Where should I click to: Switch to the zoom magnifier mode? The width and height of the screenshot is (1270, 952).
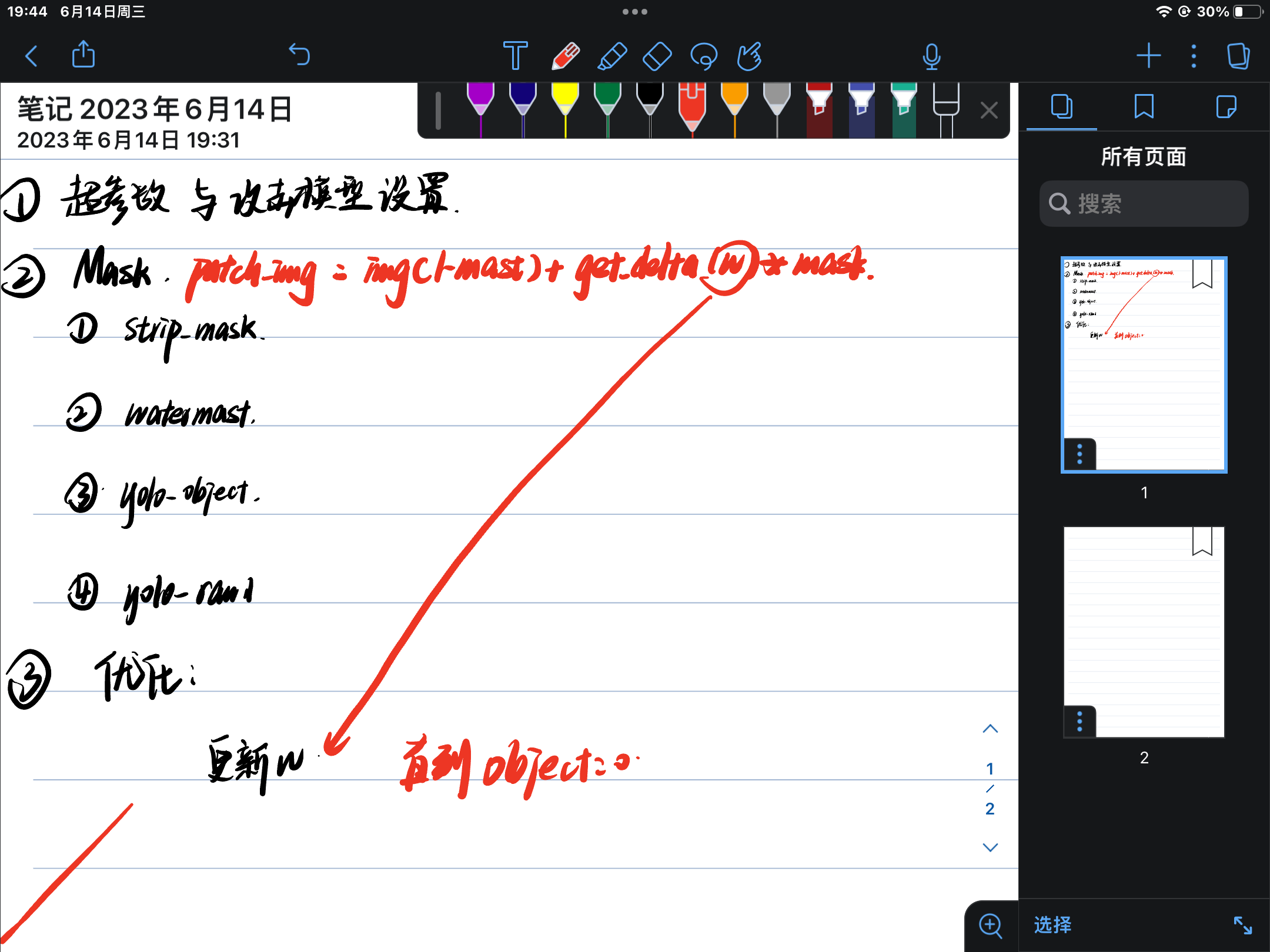coord(990,925)
